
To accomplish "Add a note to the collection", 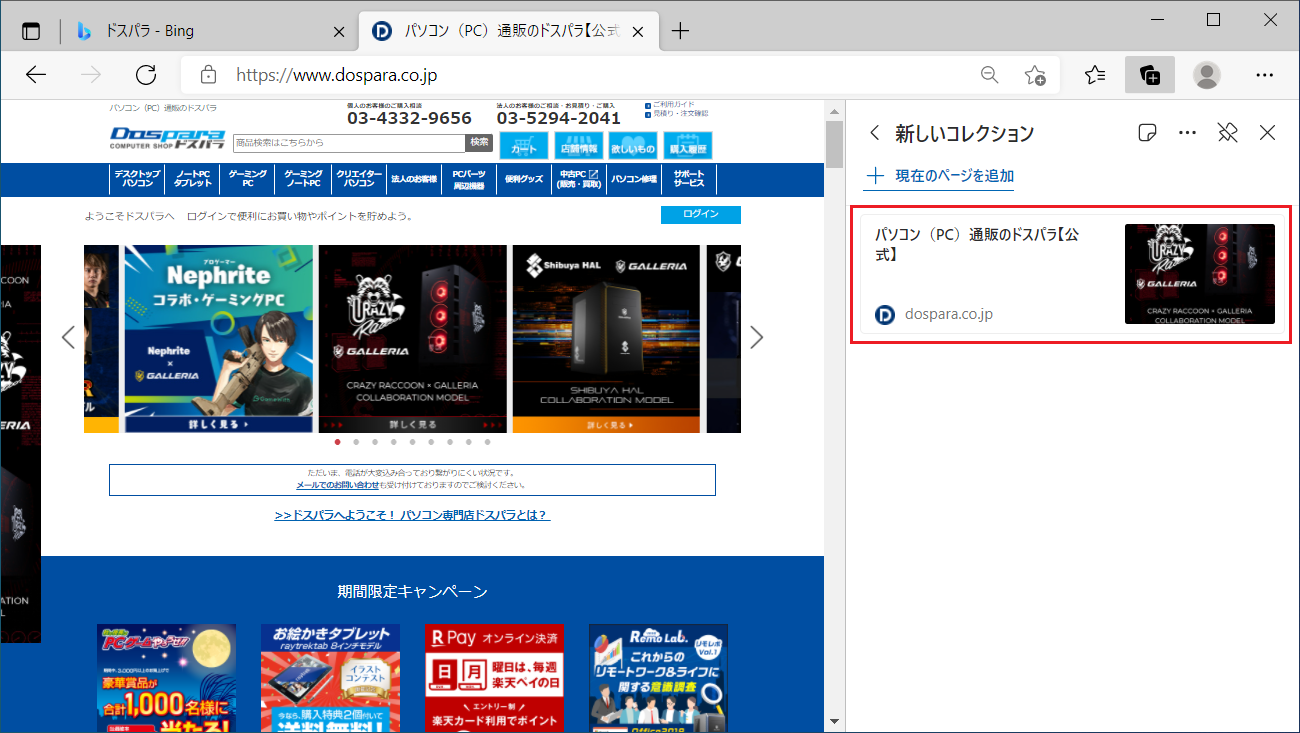I will [1148, 133].
